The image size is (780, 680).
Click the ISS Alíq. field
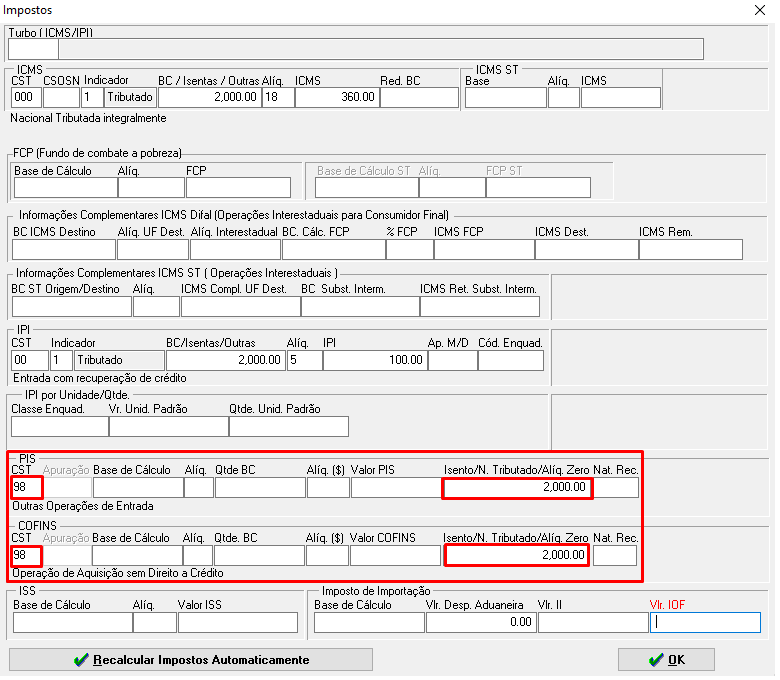pyautogui.click(x=155, y=623)
